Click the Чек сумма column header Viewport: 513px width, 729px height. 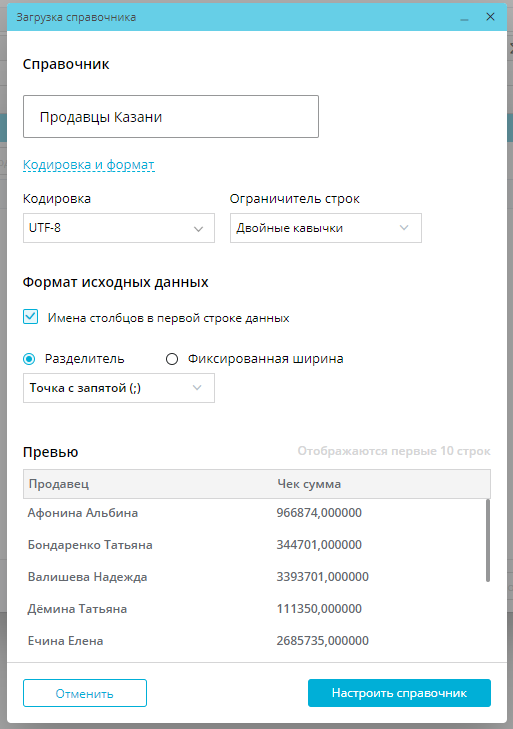(309, 484)
